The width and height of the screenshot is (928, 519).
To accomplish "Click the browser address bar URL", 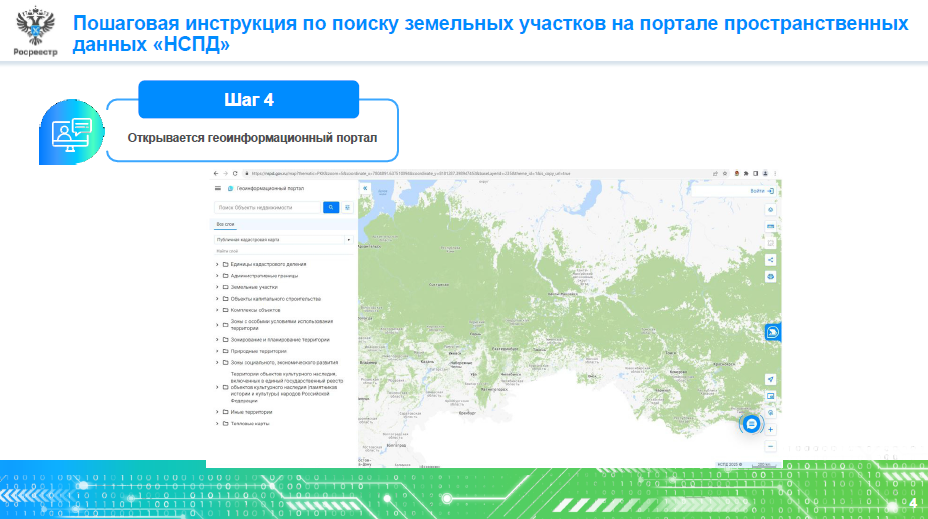I will [411, 173].
